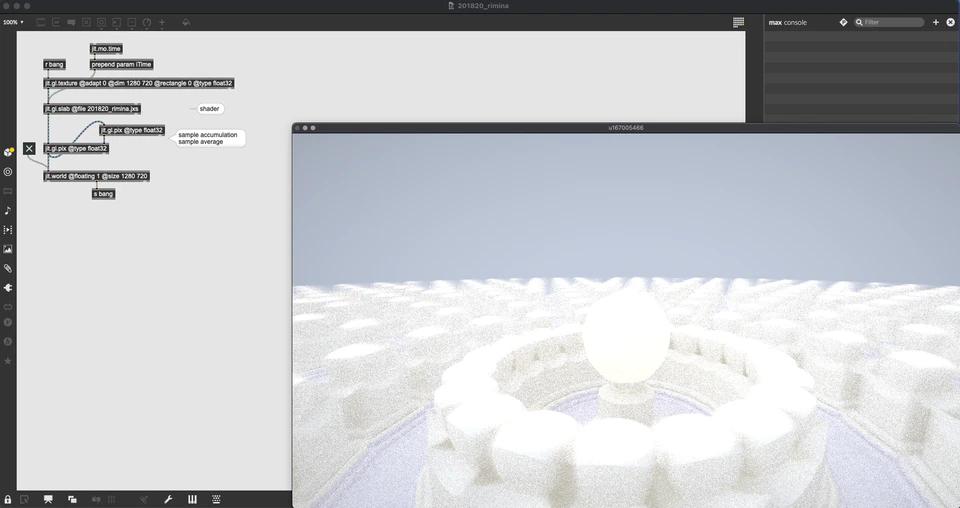Image resolution: width=960 pixels, height=508 pixels.
Task: Click the console Filter search field
Action: point(889,22)
